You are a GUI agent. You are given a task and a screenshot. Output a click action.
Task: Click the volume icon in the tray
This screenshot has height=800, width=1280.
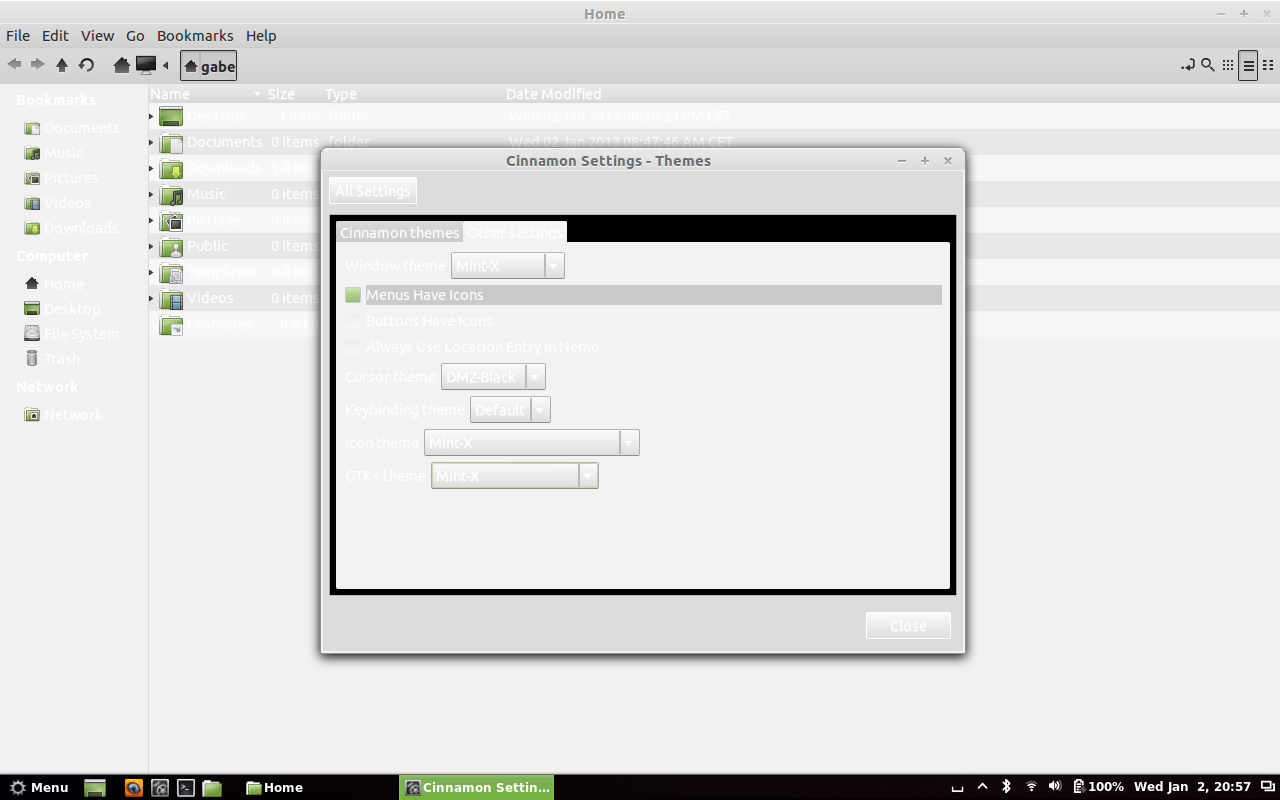1054,787
